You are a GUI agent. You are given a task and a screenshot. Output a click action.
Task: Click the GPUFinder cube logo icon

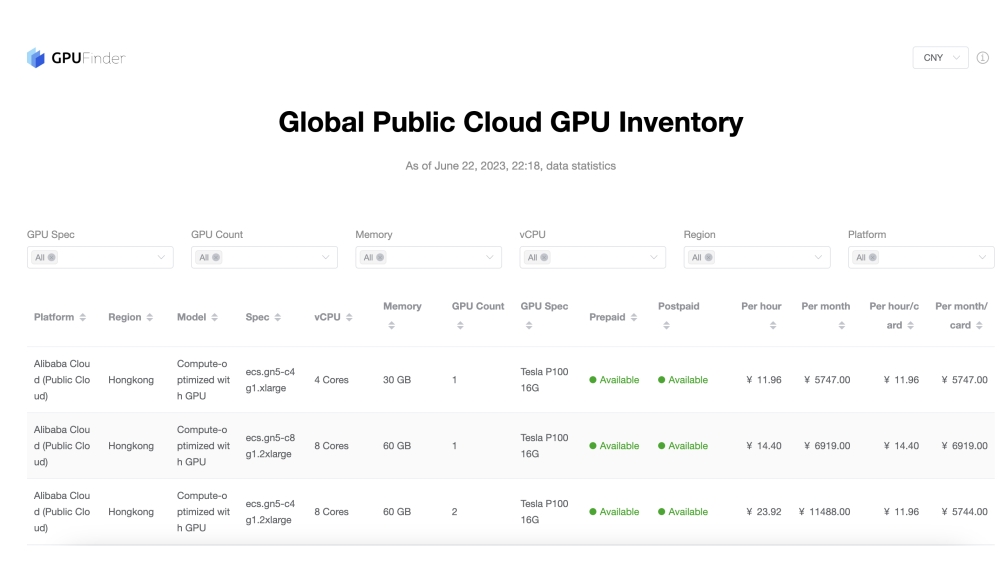(36, 58)
